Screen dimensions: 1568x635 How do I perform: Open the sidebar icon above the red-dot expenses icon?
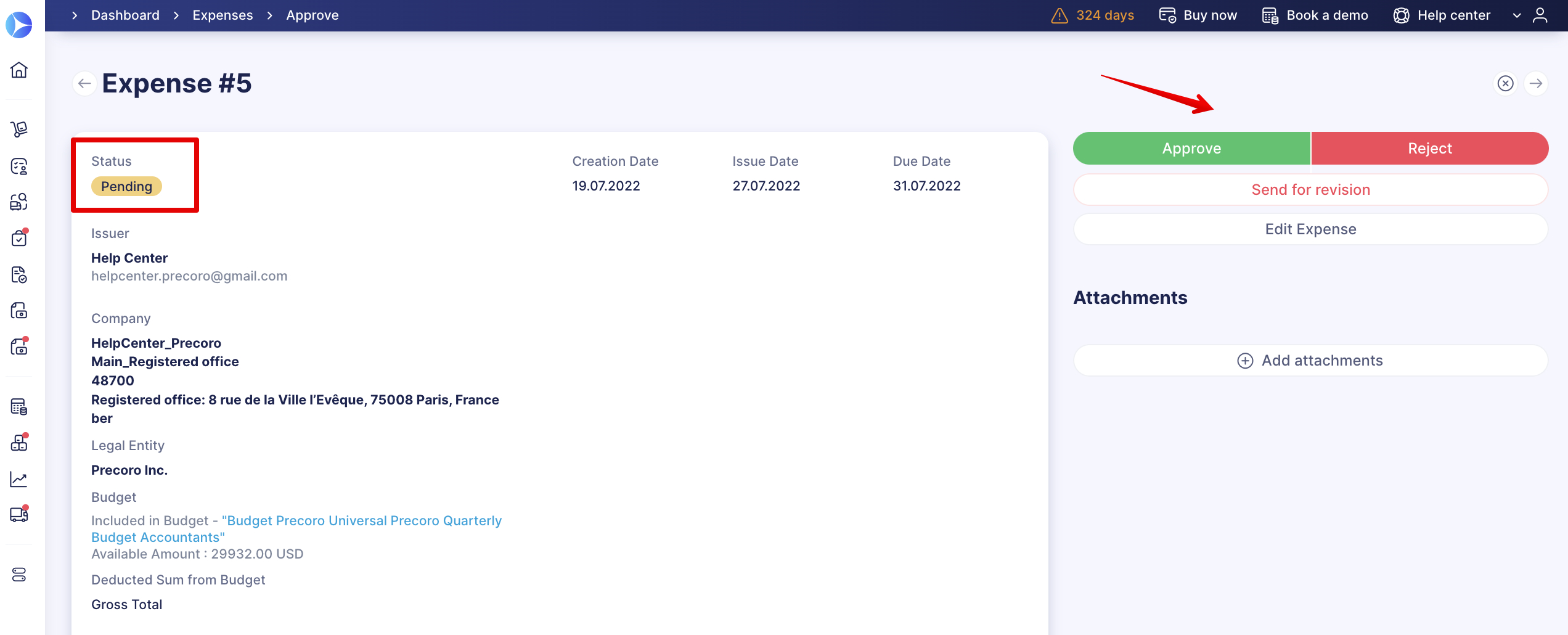click(x=19, y=310)
